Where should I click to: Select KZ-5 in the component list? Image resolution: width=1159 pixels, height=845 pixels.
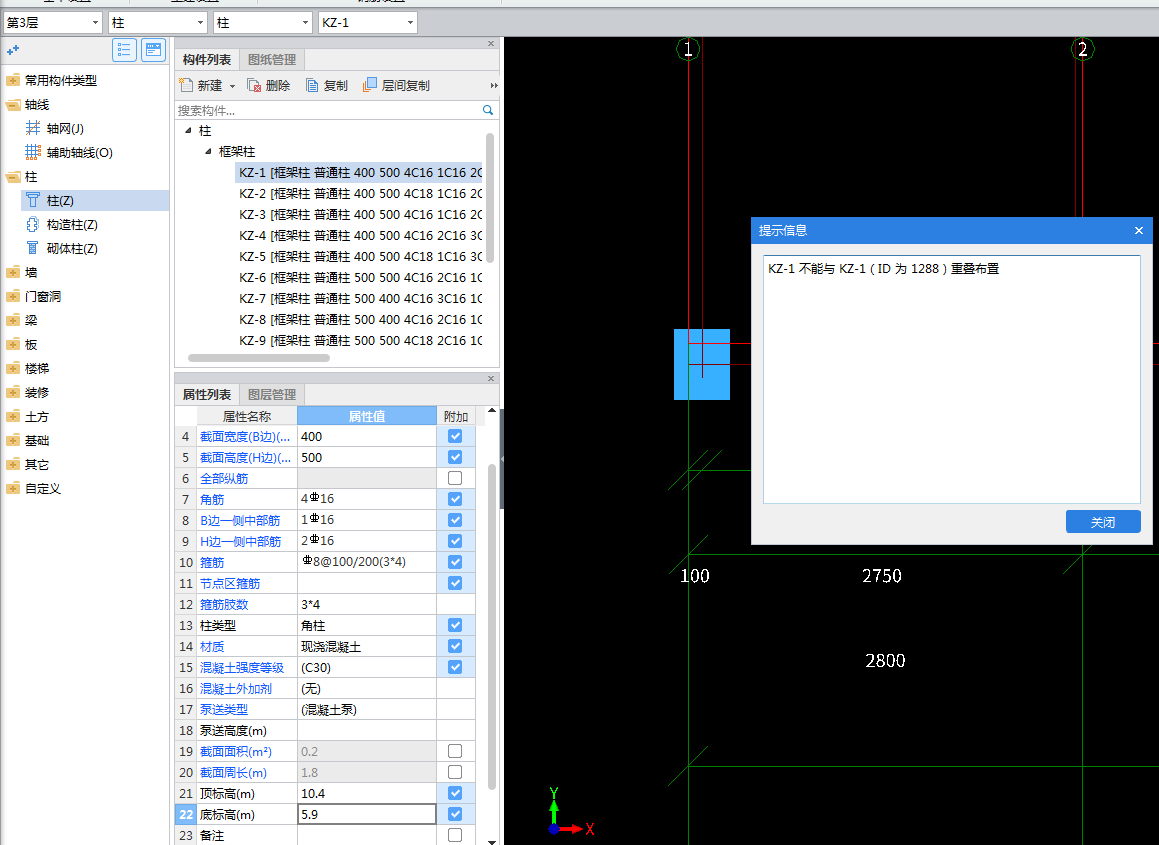pos(359,257)
